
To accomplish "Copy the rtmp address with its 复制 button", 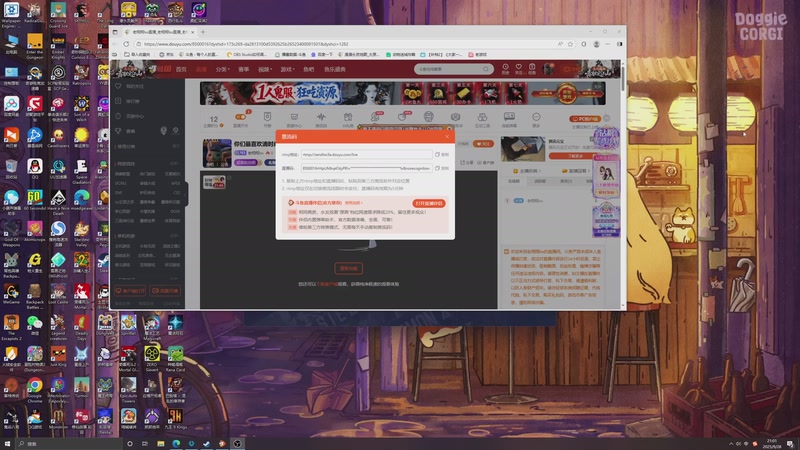I will (x=442, y=155).
